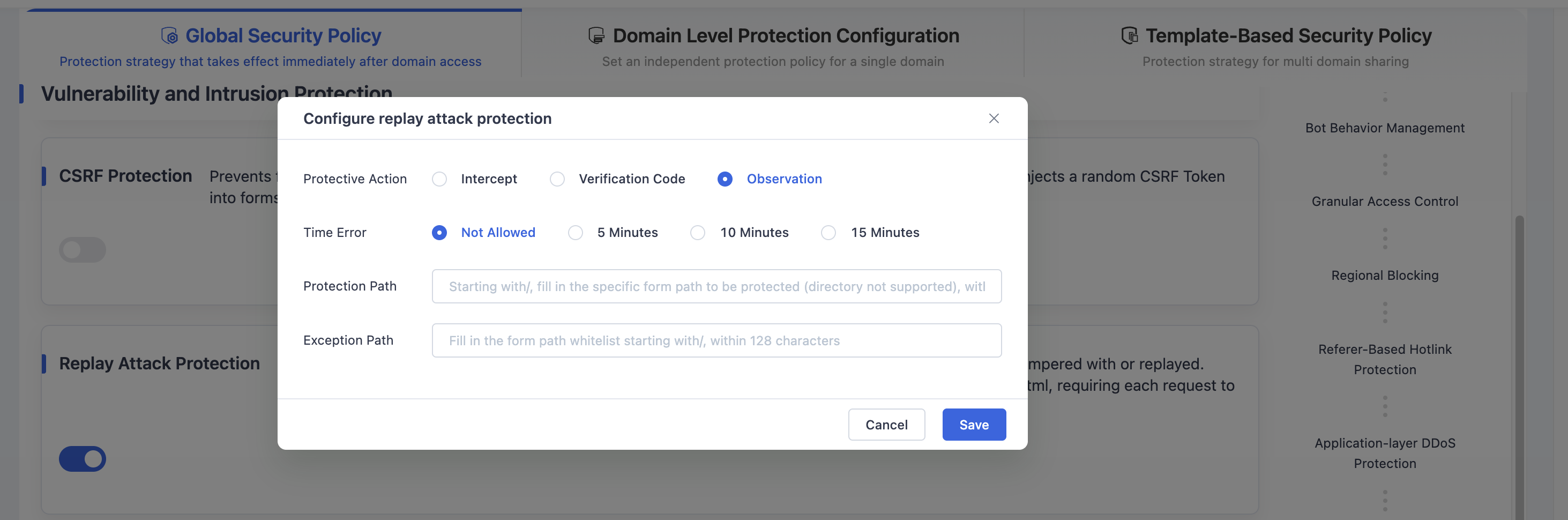Set Time Error to Not Allowed
The width and height of the screenshot is (1568, 520).
pyautogui.click(x=439, y=233)
